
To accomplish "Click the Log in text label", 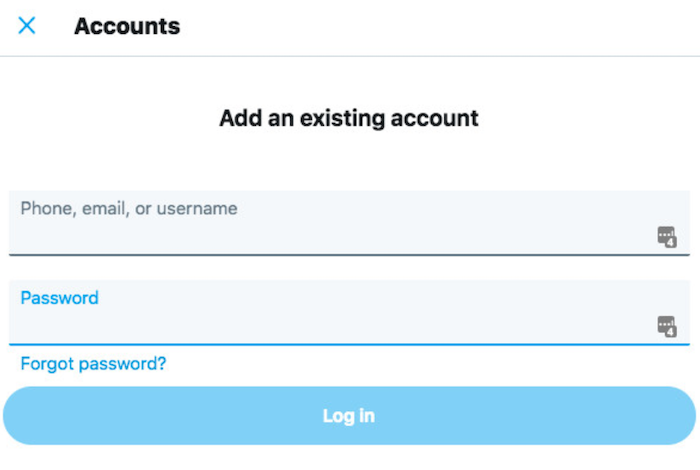I will tap(349, 416).
